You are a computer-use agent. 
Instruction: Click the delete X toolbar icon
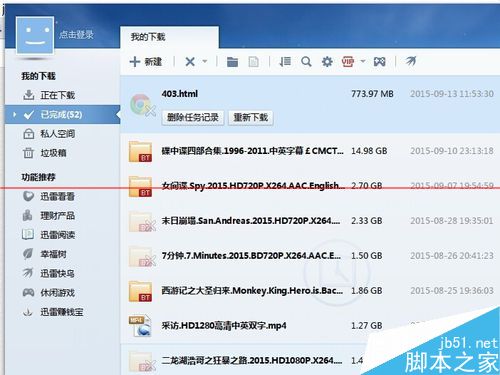190,62
